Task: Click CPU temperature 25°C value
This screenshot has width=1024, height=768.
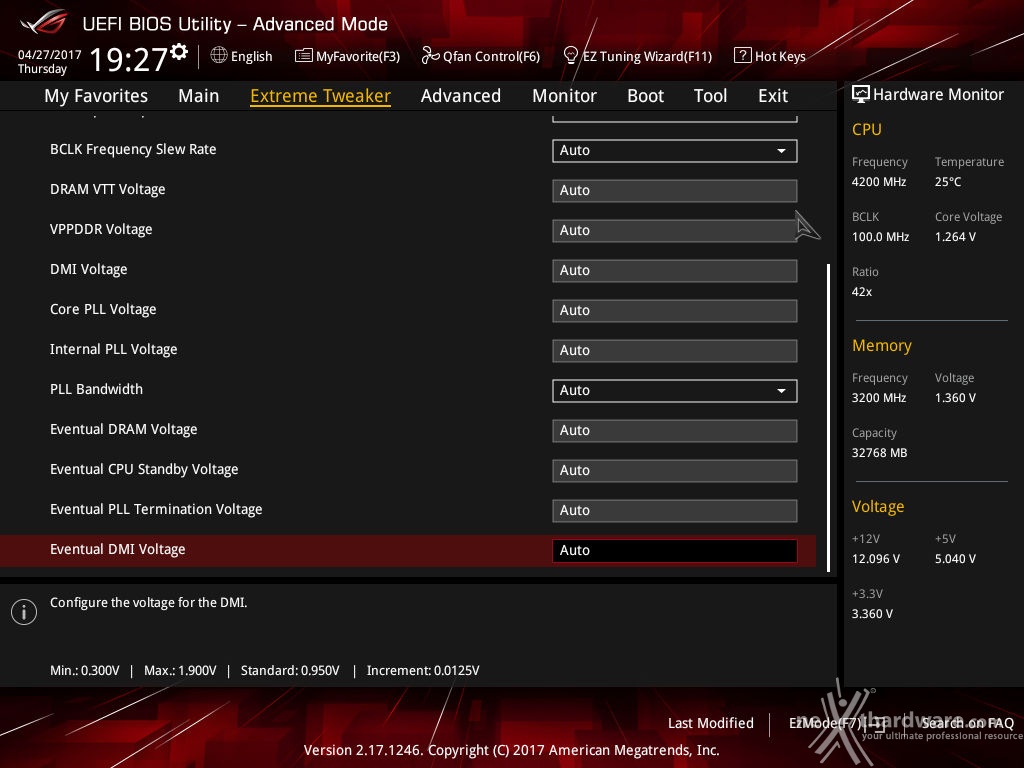Action: (x=948, y=182)
